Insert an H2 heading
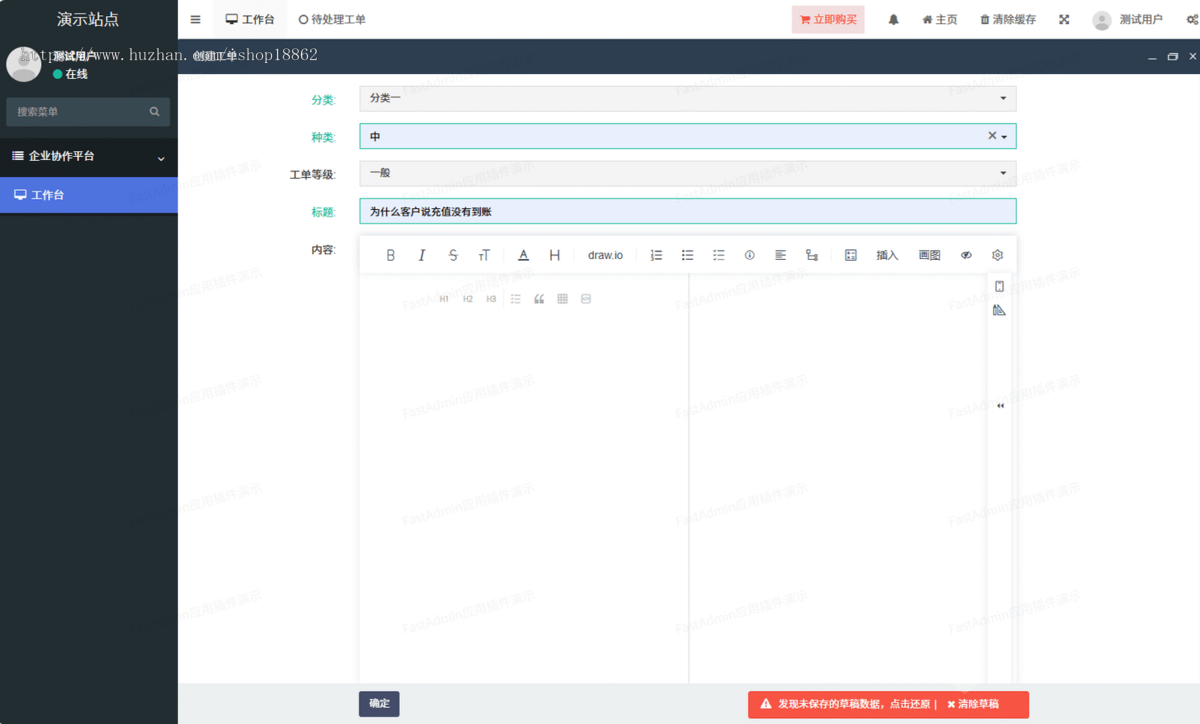This screenshot has height=724, width=1200. (x=467, y=299)
